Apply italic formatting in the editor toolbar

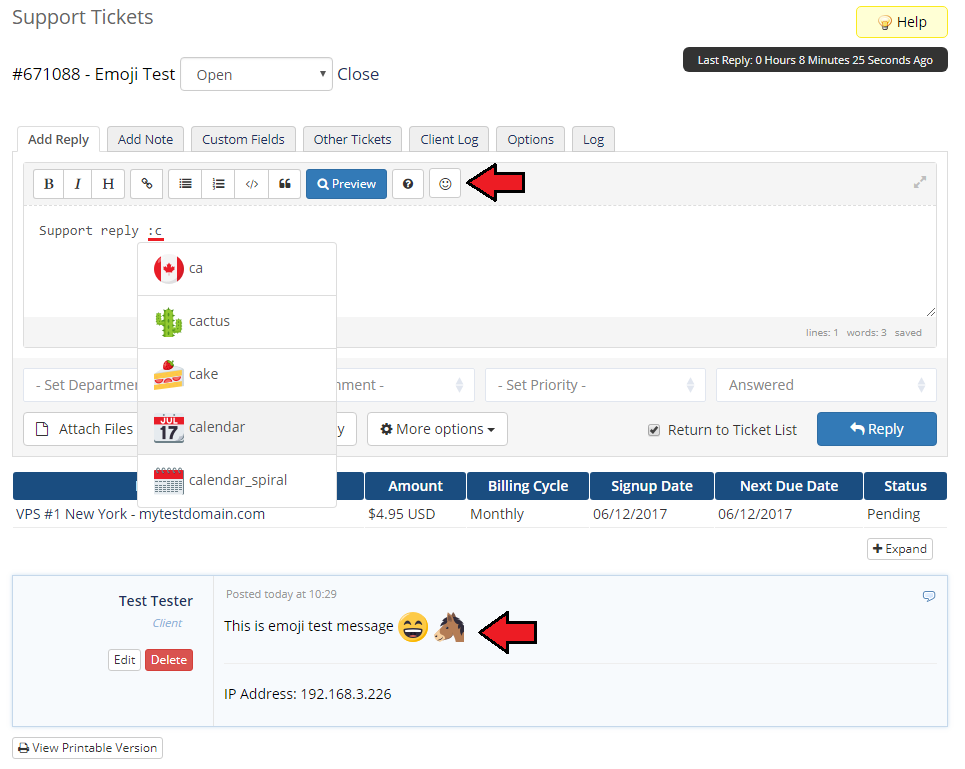[78, 184]
